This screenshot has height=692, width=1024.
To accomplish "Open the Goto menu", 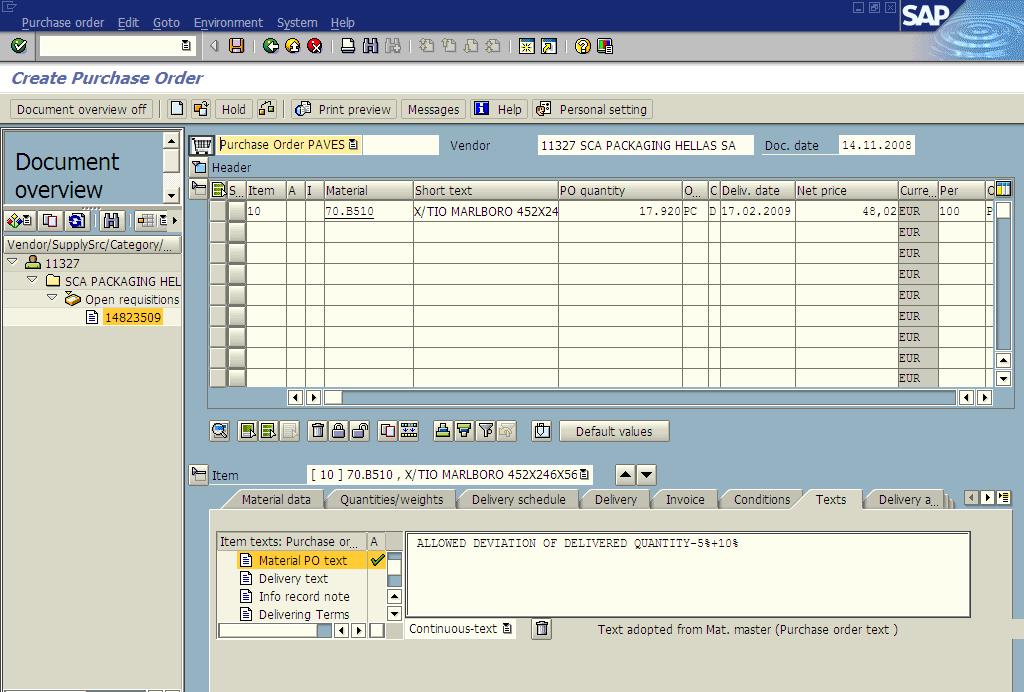I will (166, 23).
